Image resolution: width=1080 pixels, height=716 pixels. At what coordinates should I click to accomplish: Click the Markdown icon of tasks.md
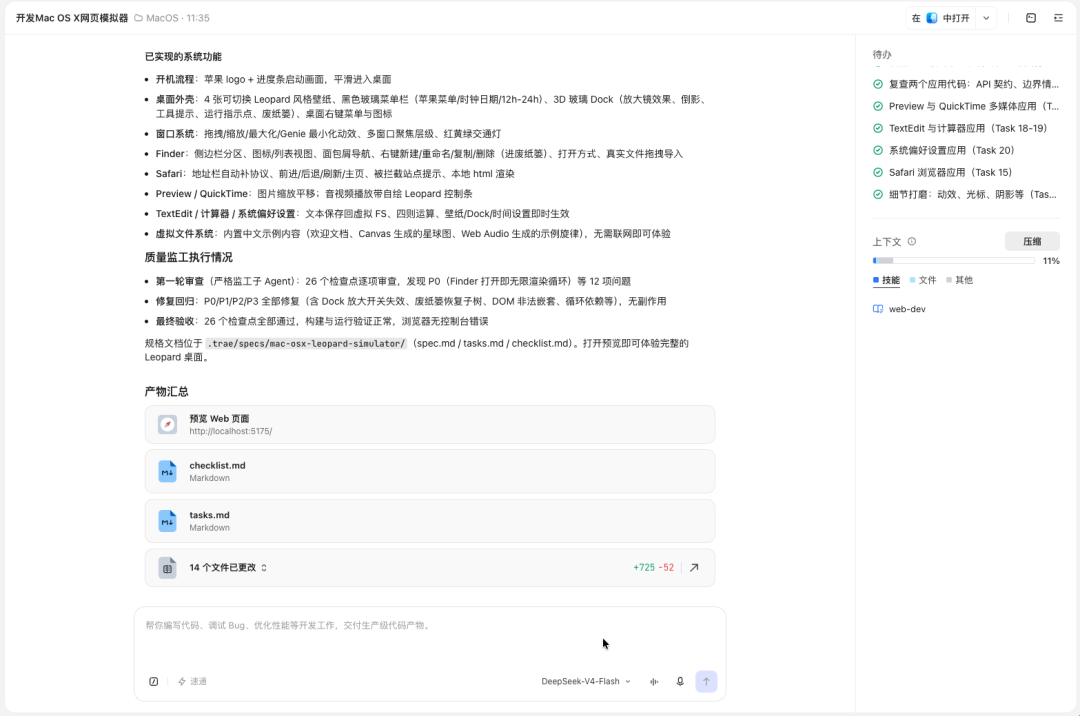[x=167, y=521]
